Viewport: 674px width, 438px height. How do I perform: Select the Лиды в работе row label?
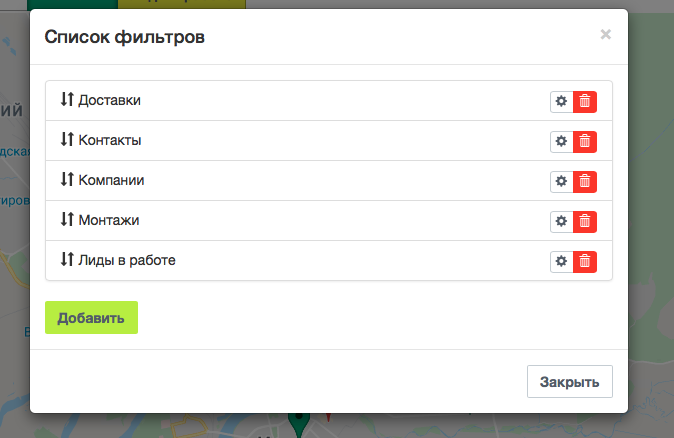click(127, 260)
